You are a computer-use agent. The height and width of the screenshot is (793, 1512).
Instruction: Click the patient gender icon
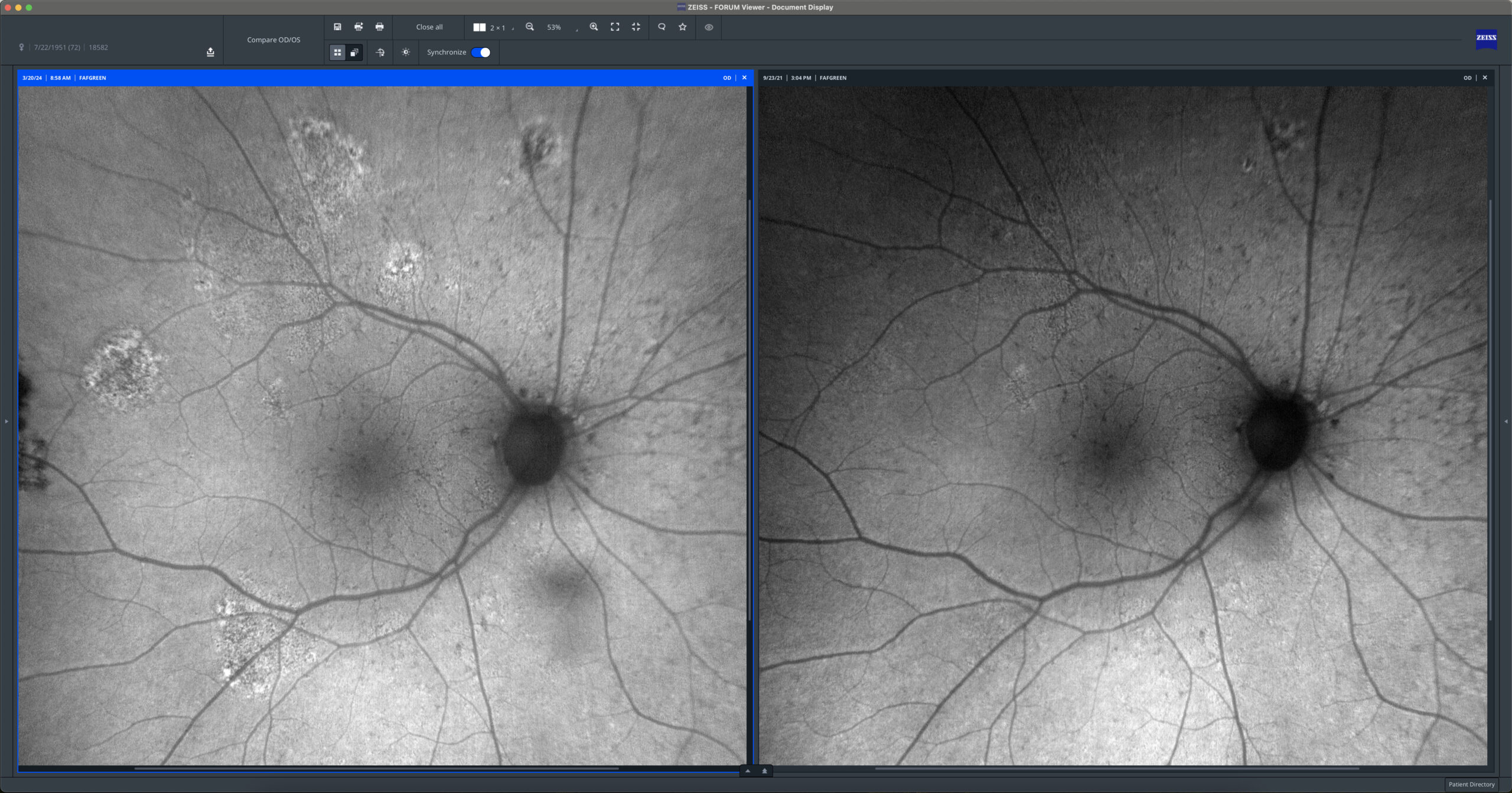pyautogui.click(x=21, y=47)
